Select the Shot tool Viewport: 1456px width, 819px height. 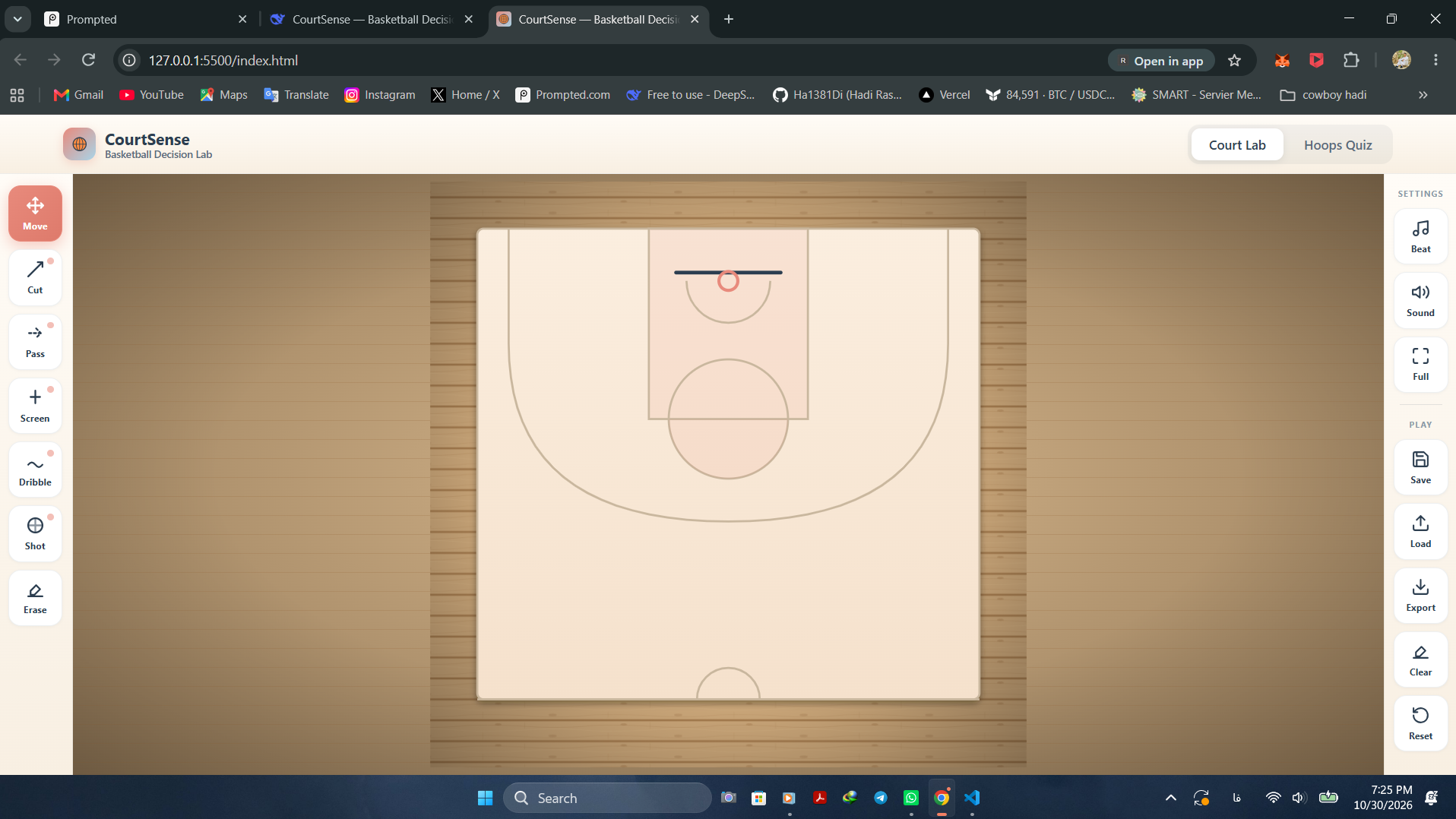[x=35, y=533]
